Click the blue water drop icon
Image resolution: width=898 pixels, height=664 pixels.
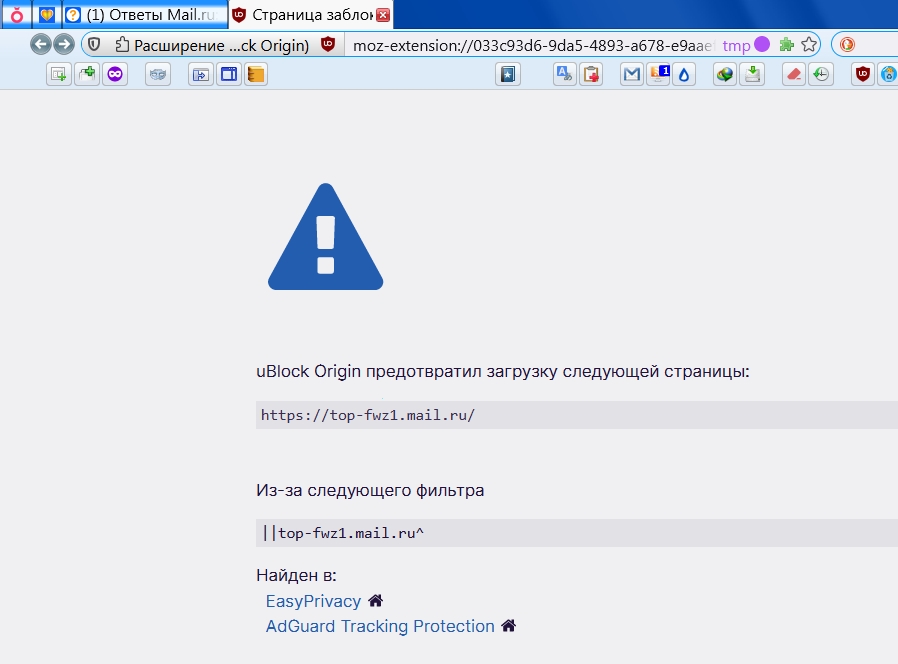coord(684,74)
